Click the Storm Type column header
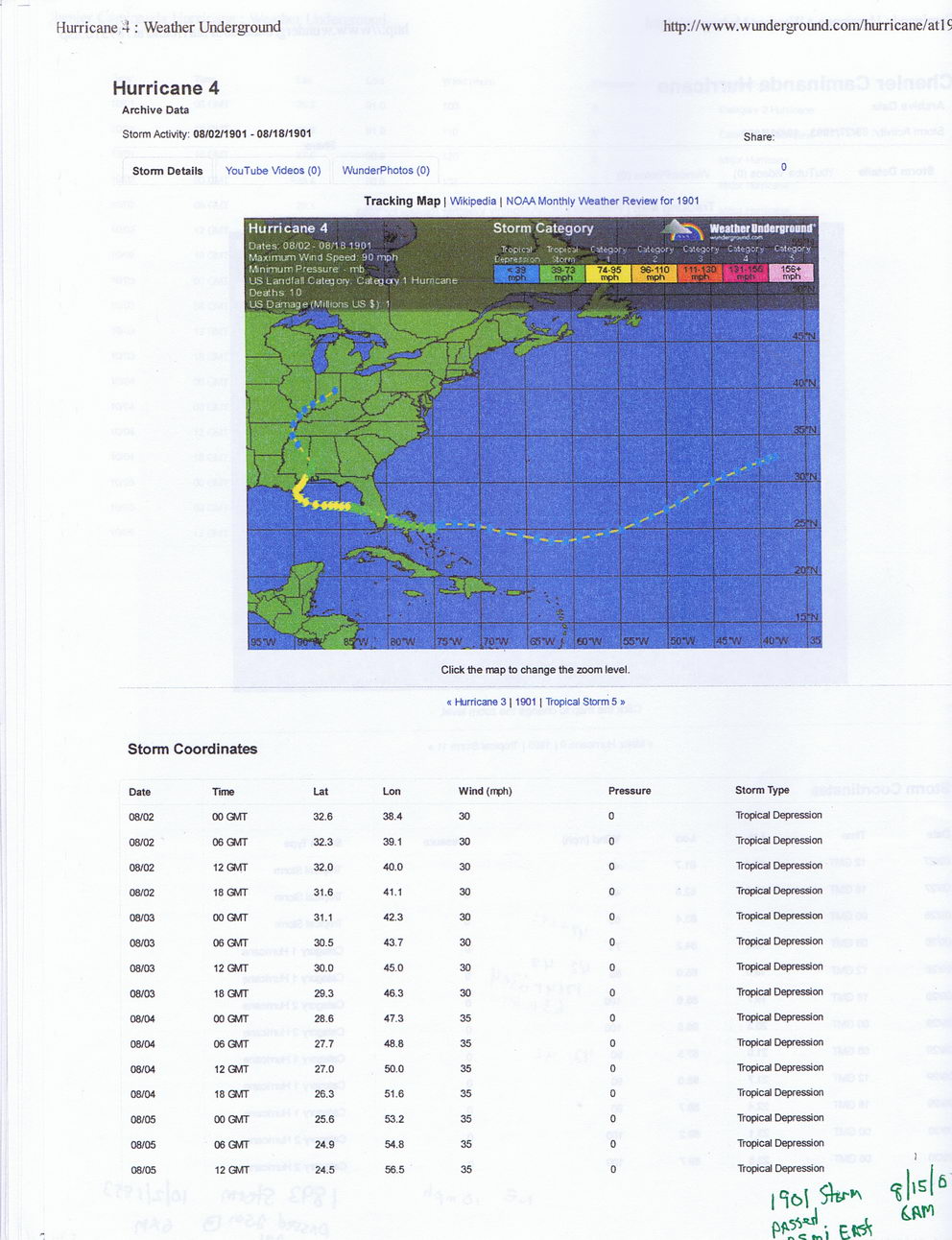The image size is (952, 1240). pyautogui.click(x=762, y=790)
